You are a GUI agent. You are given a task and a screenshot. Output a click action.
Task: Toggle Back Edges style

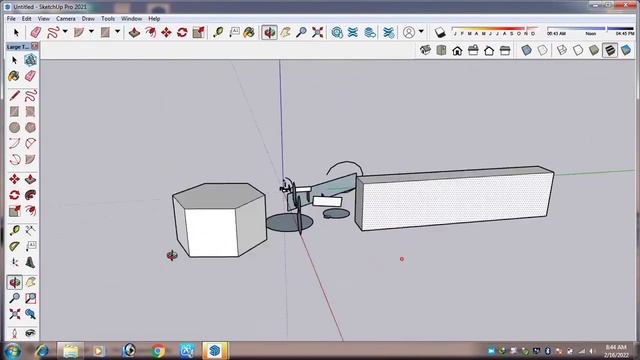542,50
